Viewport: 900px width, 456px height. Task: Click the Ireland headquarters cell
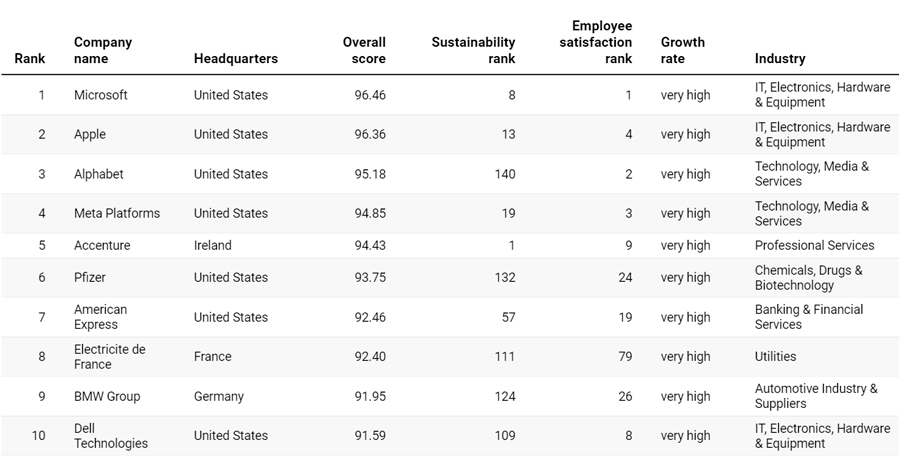click(213, 245)
